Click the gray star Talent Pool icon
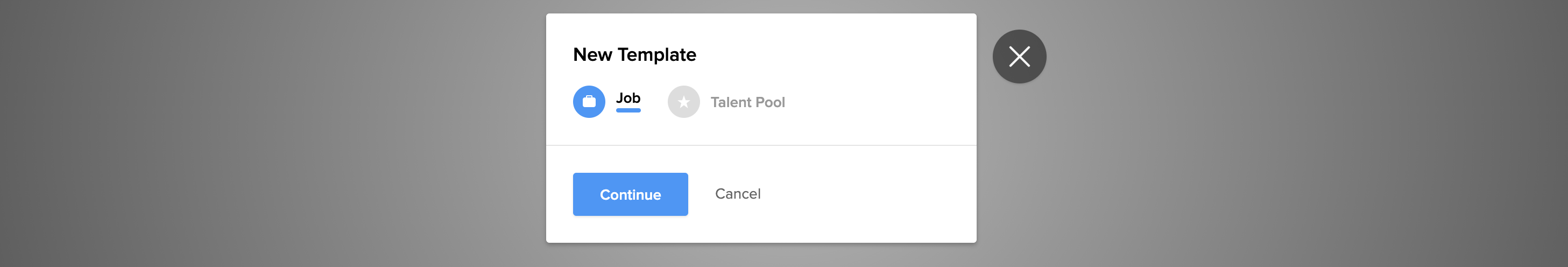Image resolution: width=1568 pixels, height=267 pixels. pyautogui.click(x=683, y=102)
